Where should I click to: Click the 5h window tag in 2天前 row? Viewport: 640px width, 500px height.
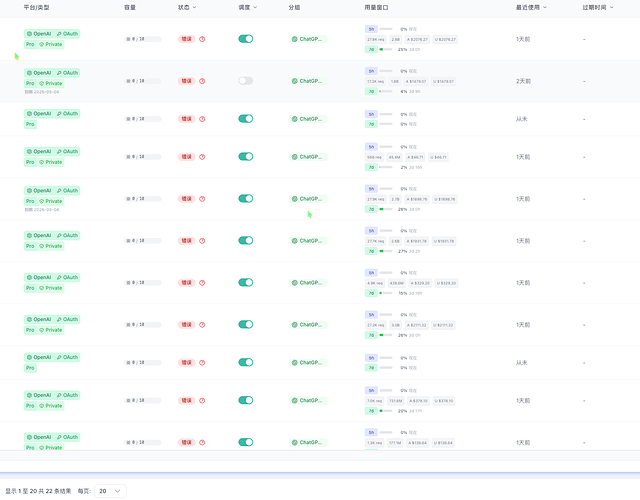coord(371,71)
